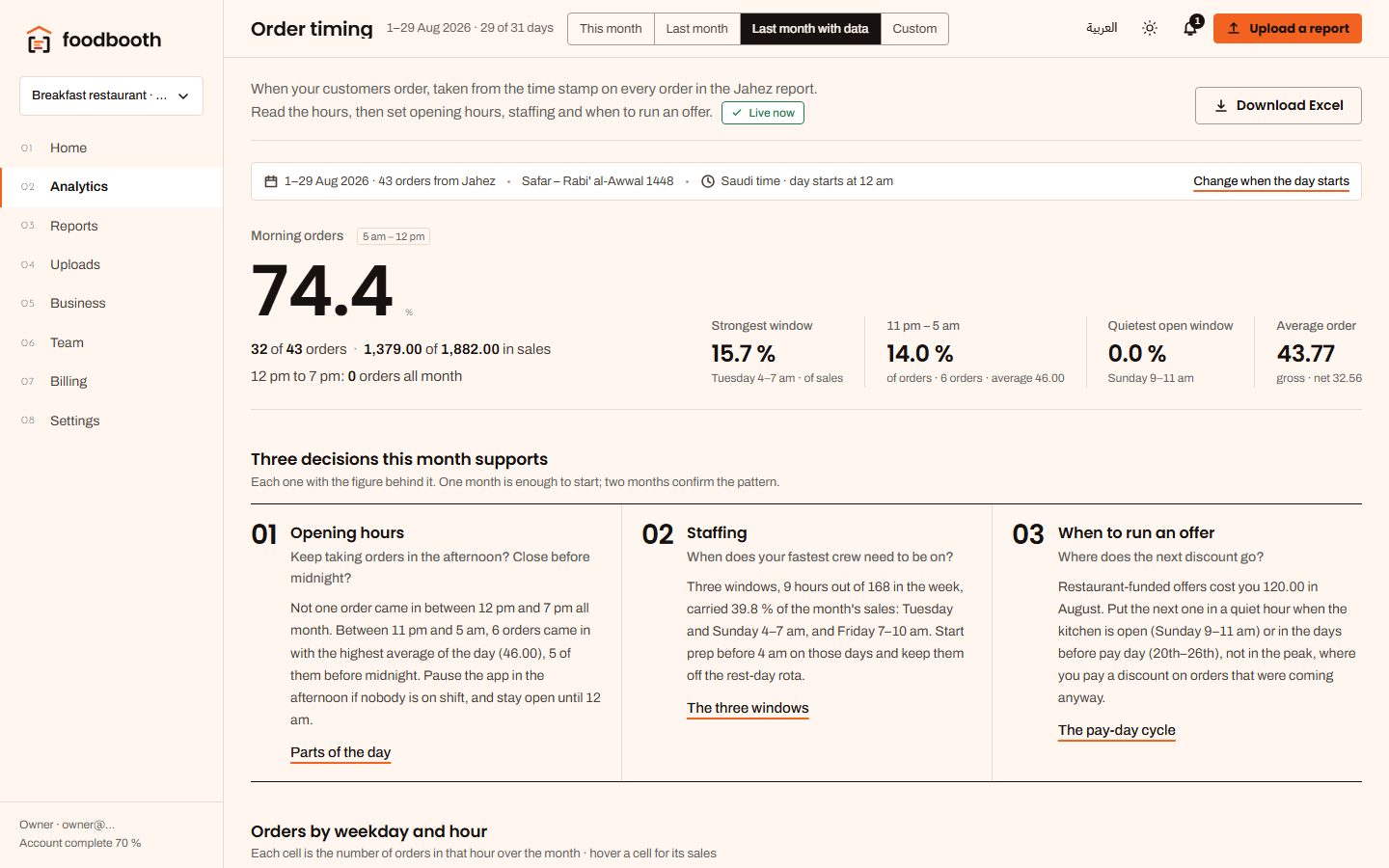Click the Live now badge
This screenshot has width=1389, height=868.
point(763,113)
